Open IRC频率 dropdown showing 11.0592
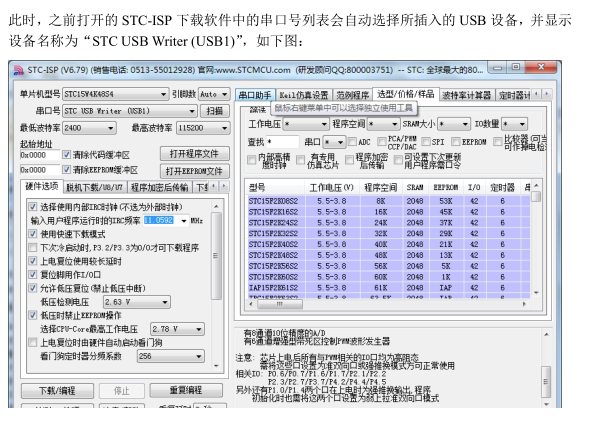Viewport: 607px width, 424px height. point(166,220)
